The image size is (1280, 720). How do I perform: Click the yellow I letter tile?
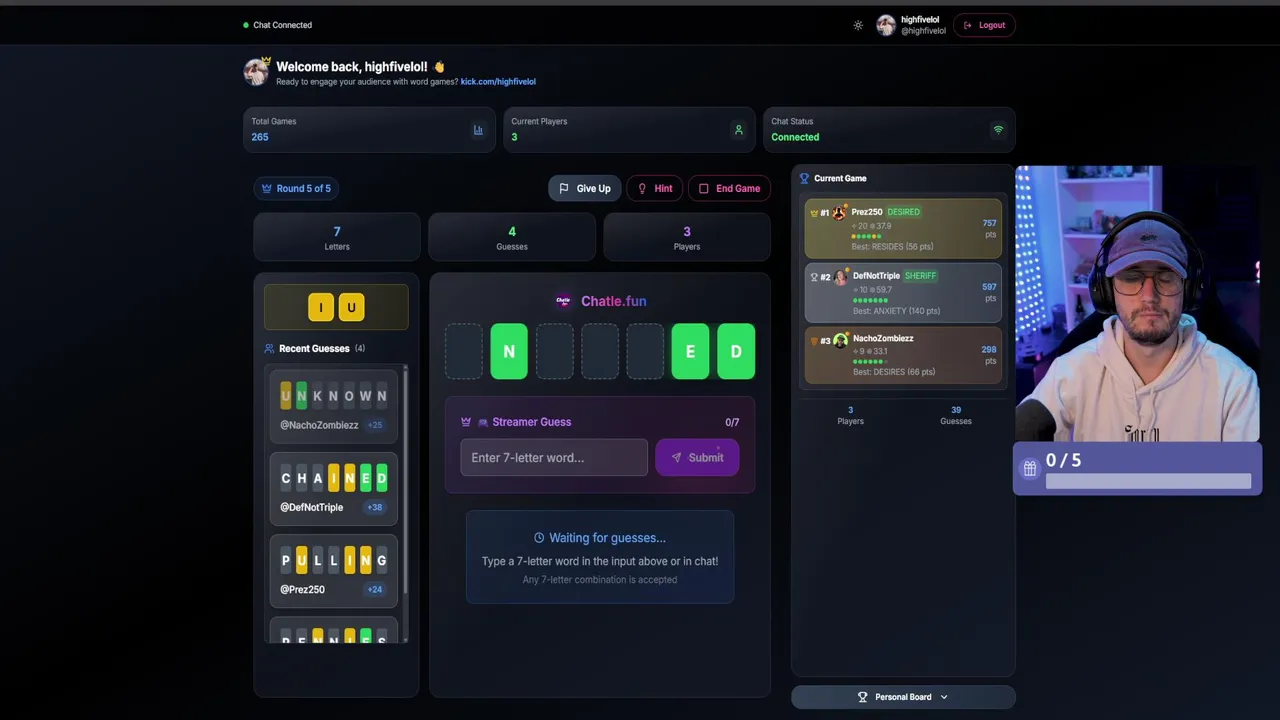(321, 307)
